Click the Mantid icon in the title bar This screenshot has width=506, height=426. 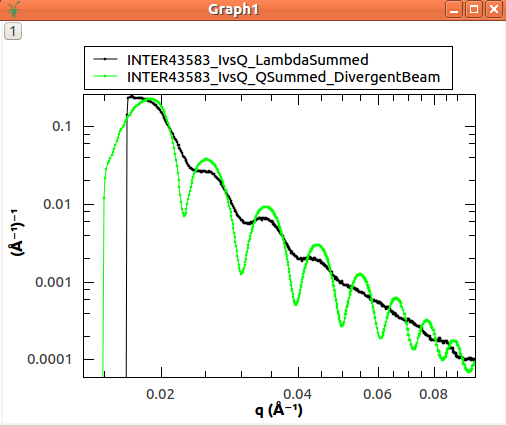pos(14,9)
